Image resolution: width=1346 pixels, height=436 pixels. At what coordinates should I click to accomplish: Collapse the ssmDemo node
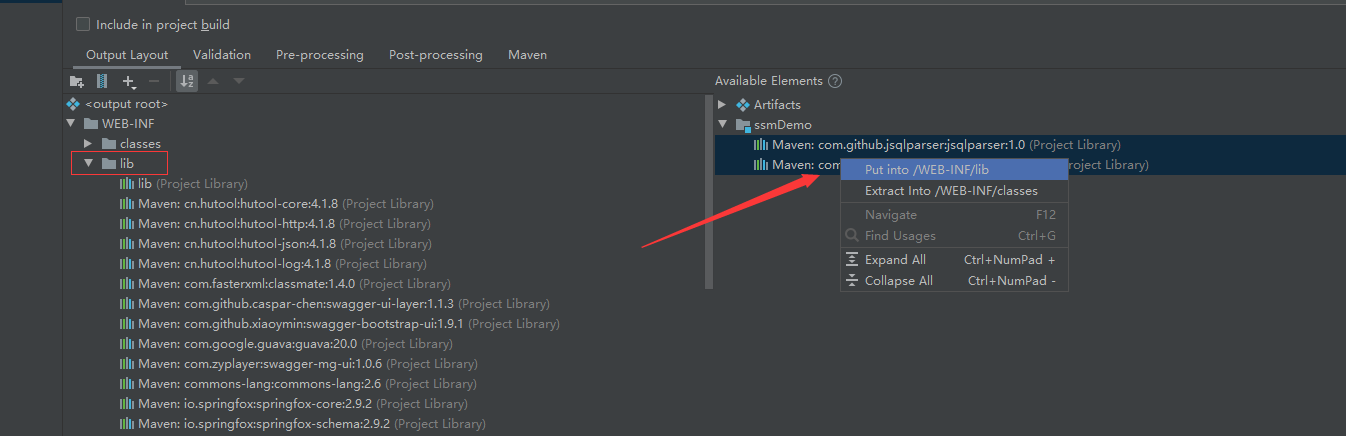[723, 125]
